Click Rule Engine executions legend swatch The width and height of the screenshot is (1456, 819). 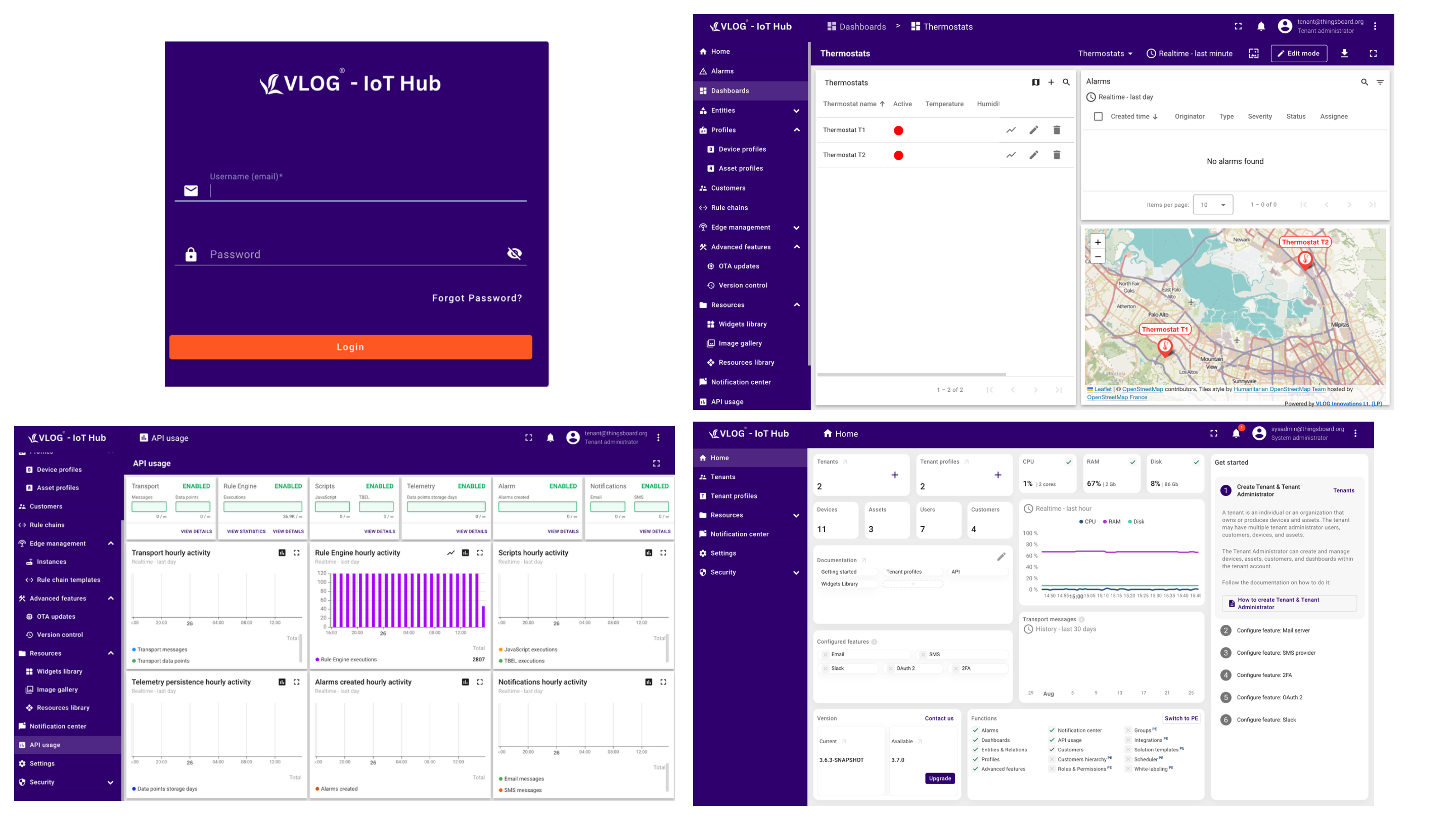point(317,660)
